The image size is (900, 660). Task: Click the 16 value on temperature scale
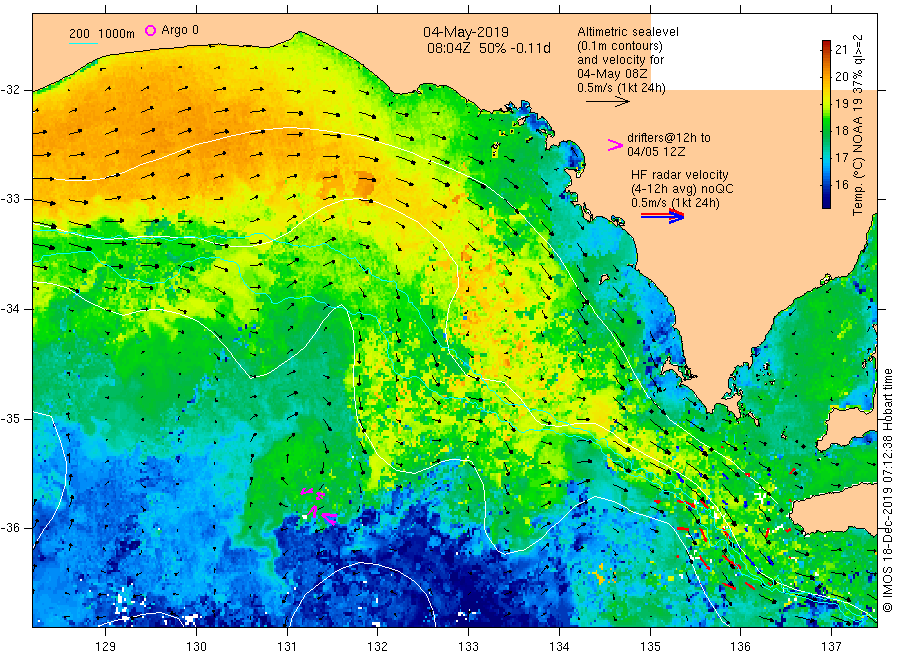pos(841,184)
